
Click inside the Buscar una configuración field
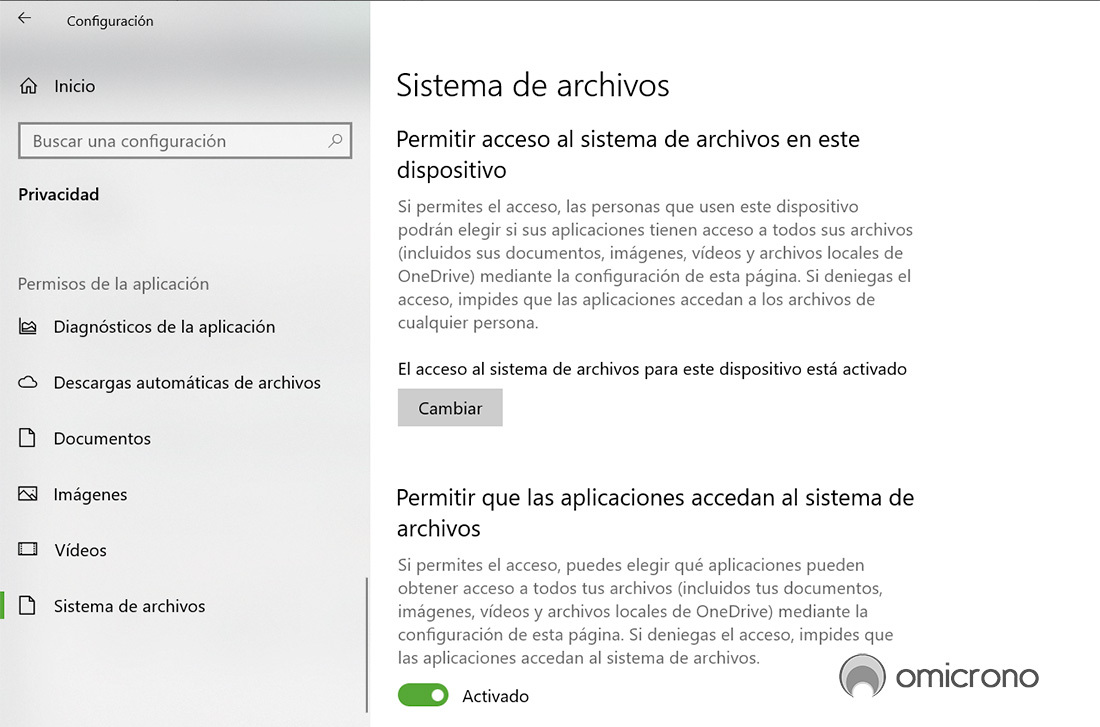[150, 140]
